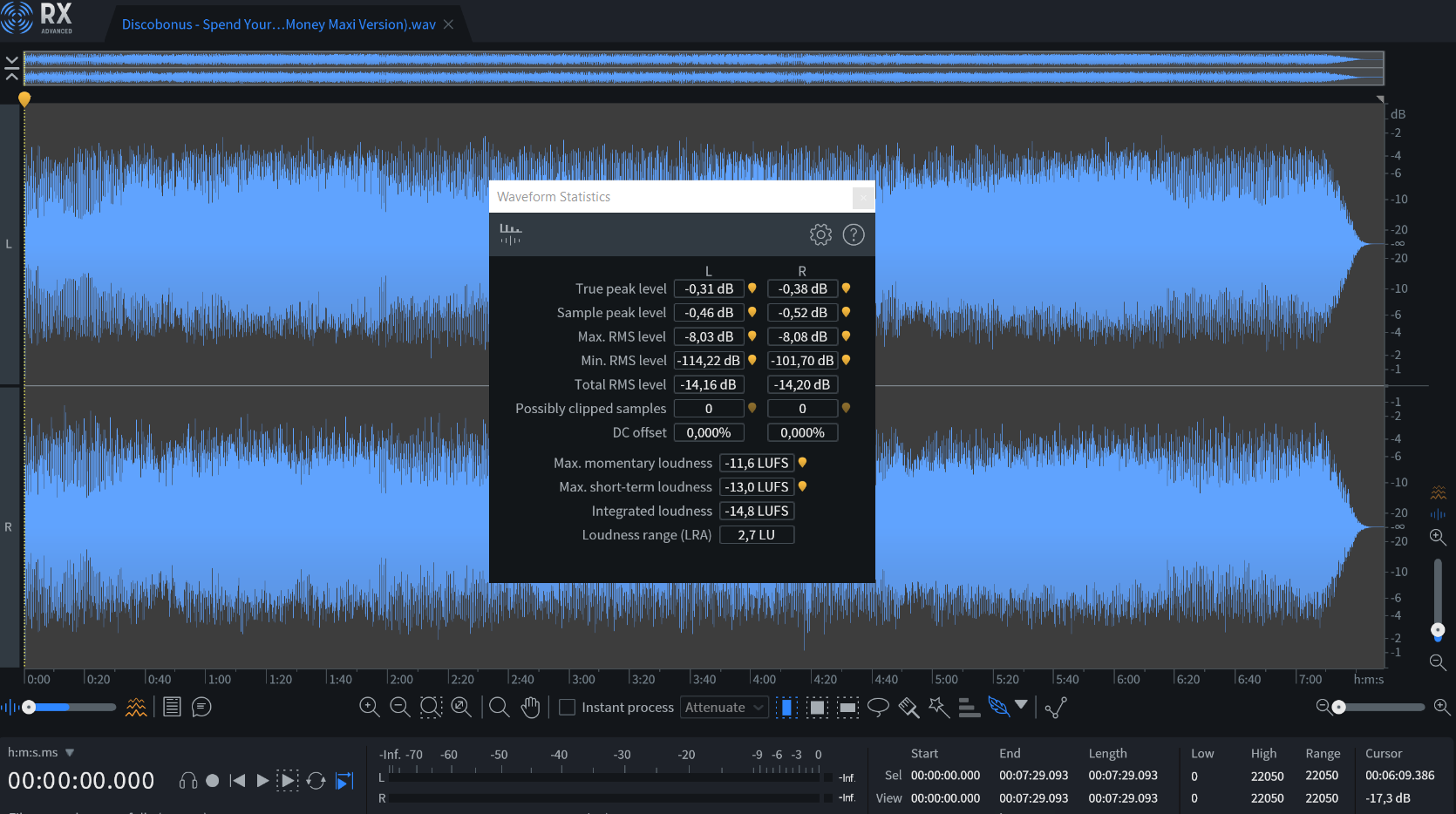Select the Magic Wand tool
Viewport: 1456px width, 814px height.
pos(939,707)
